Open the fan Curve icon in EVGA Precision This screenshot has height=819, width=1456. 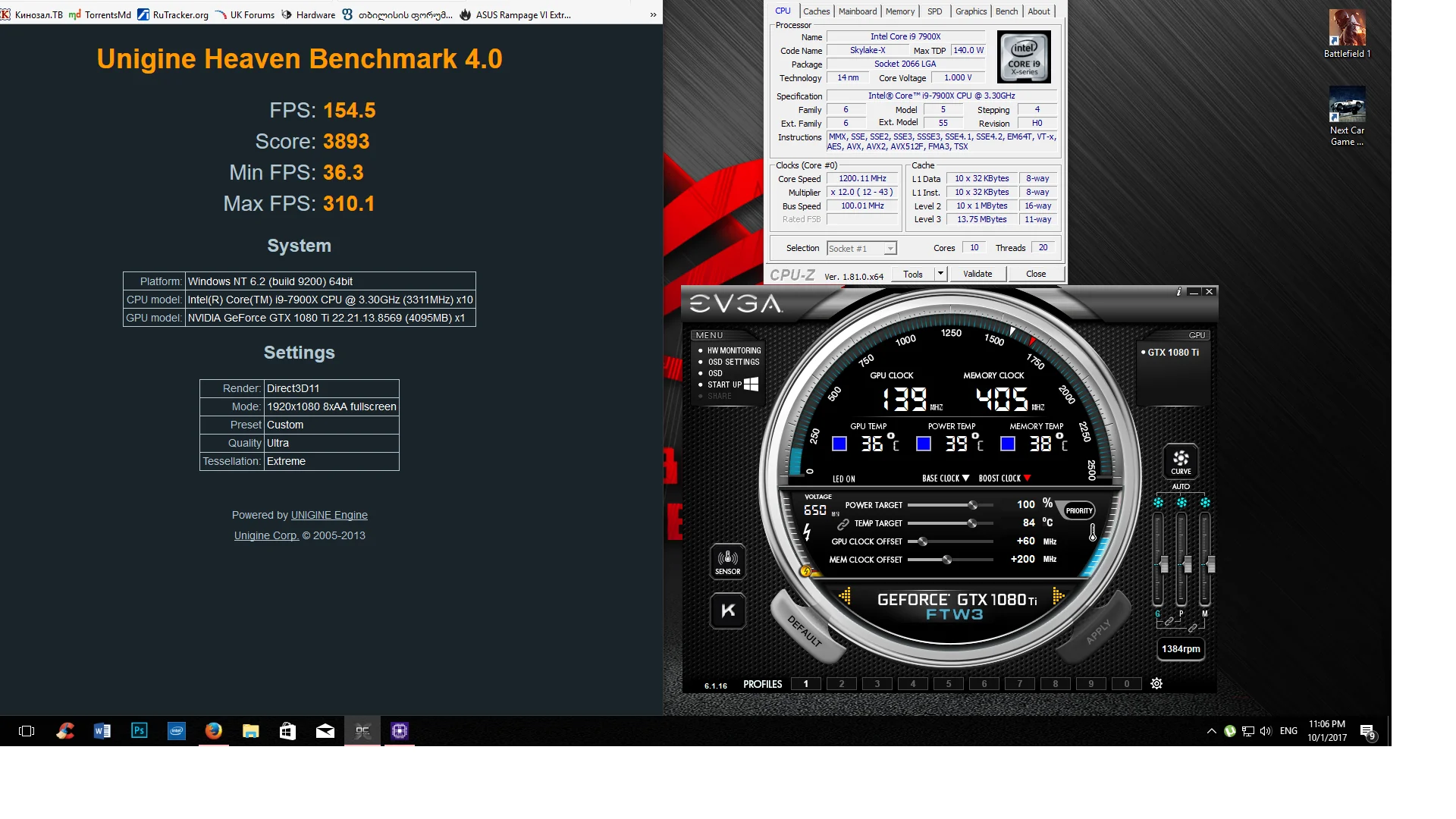1181,461
